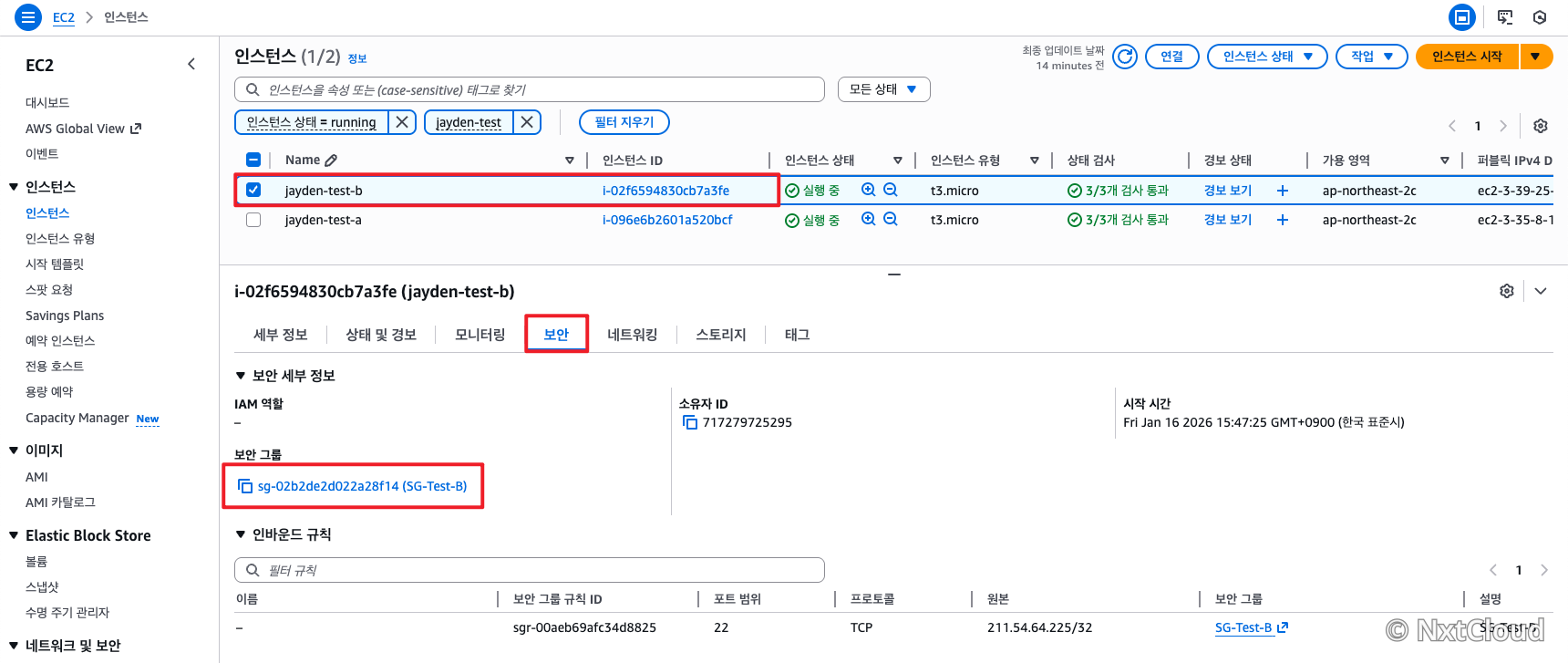1568x663 pixels.
Task: Select the 보안 tab
Action: 556,335
